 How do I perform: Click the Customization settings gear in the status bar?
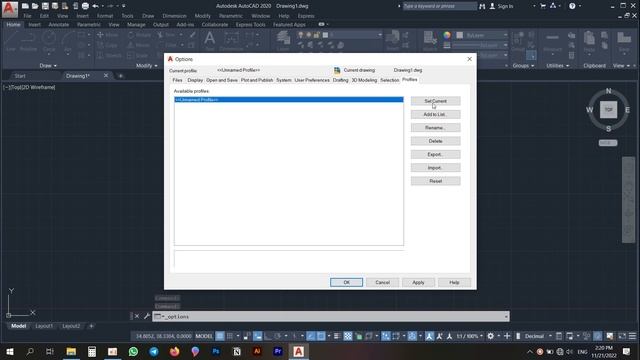point(491,336)
